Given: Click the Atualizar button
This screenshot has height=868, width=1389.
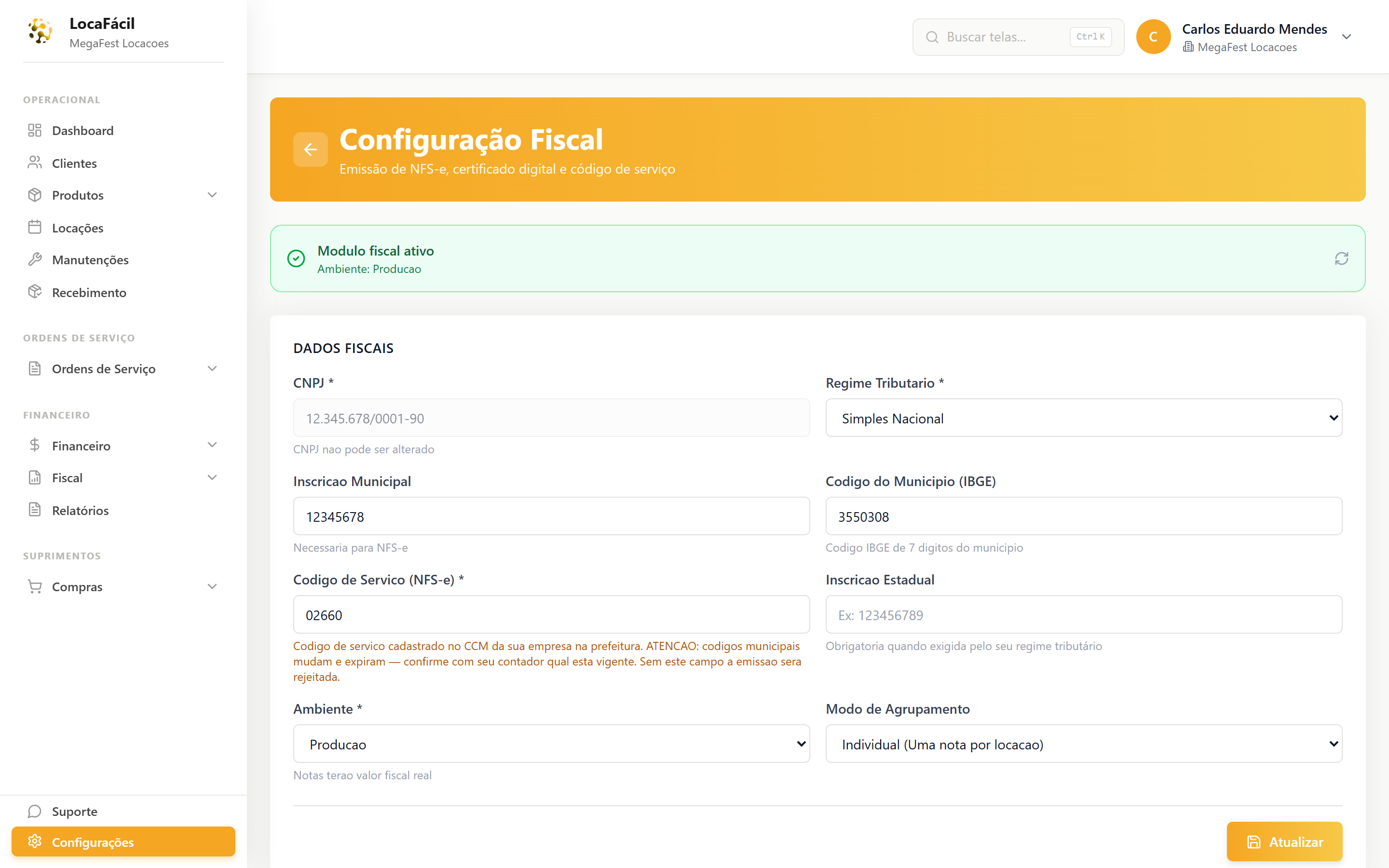Looking at the screenshot, I should [1284, 841].
